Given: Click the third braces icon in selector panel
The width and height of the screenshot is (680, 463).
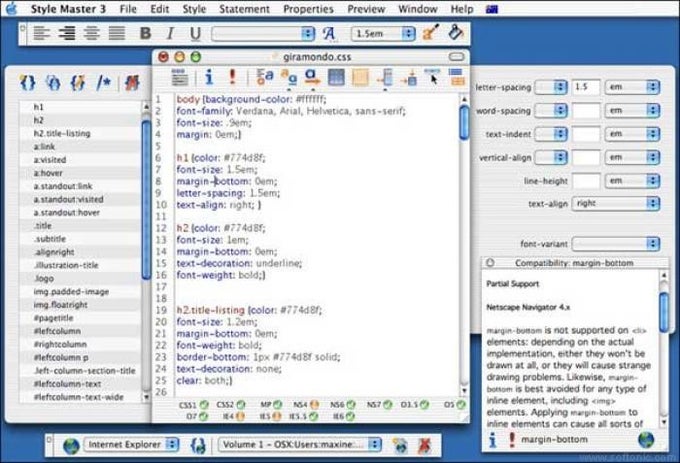Looking at the screenshot, I should click(x=78, y=82).
